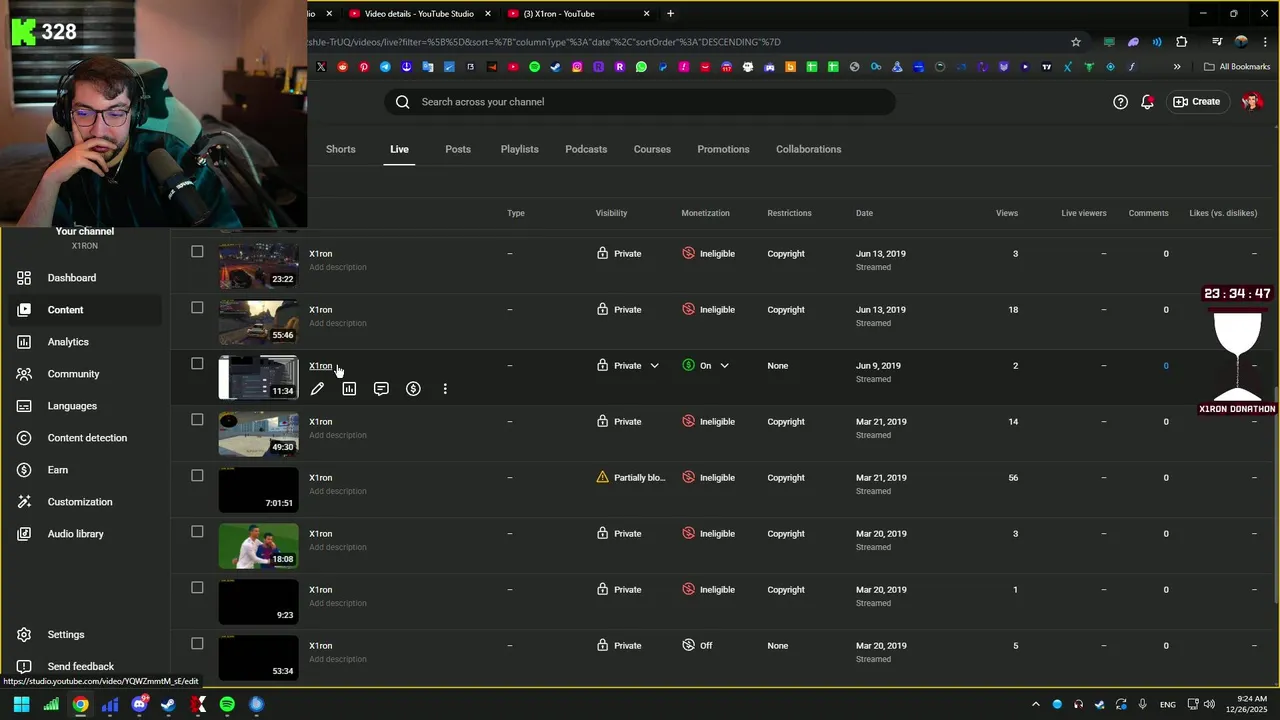1280x720 pixels.
Task: Open the Podcasts tab
Action: 586,149
